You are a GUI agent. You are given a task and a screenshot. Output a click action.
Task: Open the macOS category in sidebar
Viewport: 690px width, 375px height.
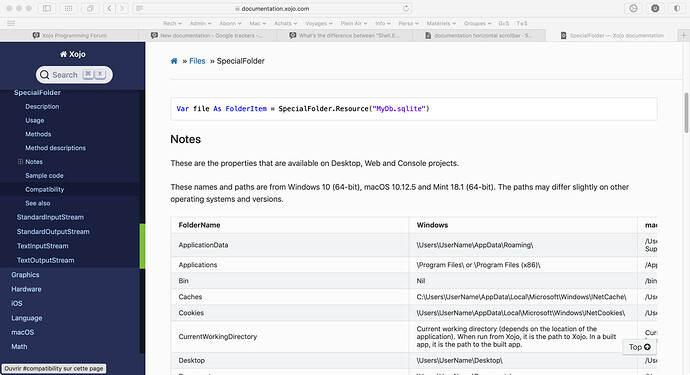click(22, 332)
